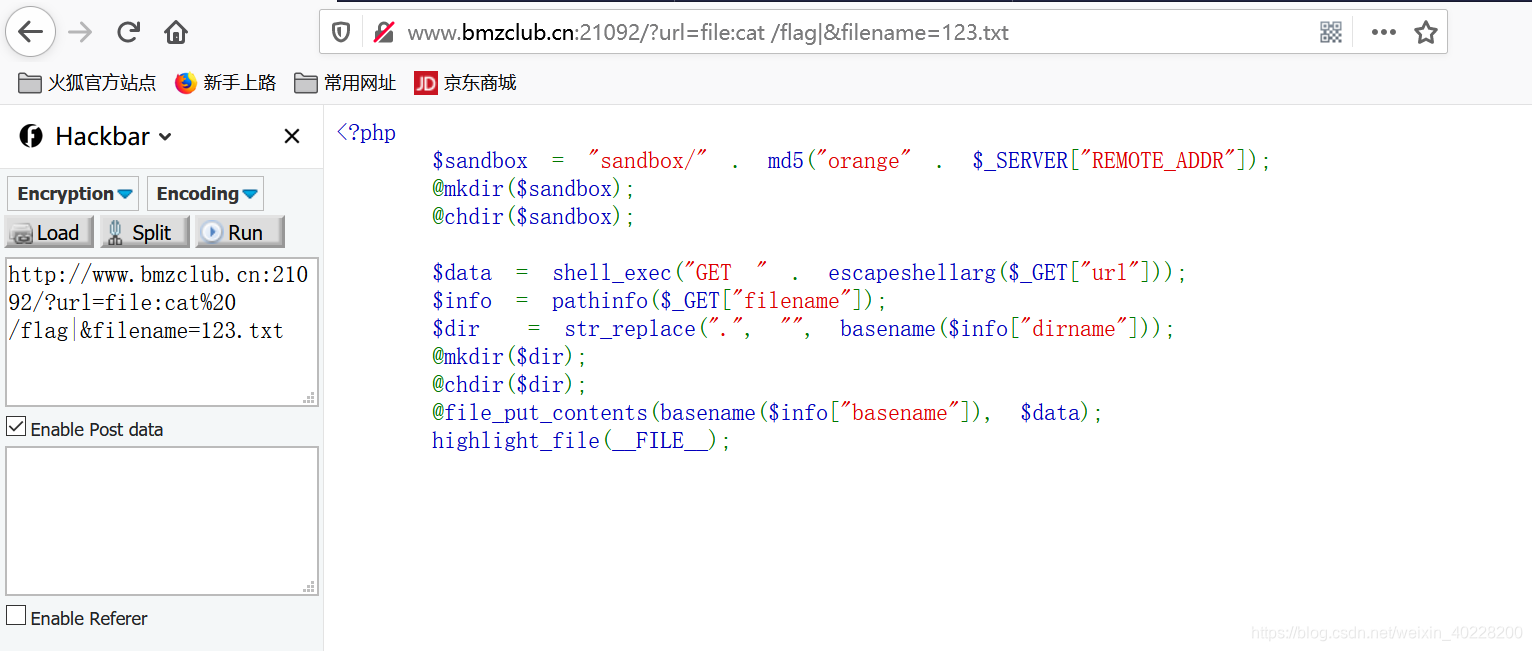The width and height of the screenshot is (1532, 651).
Task: Open the page actions three-dot menu
Action: 1384,32
